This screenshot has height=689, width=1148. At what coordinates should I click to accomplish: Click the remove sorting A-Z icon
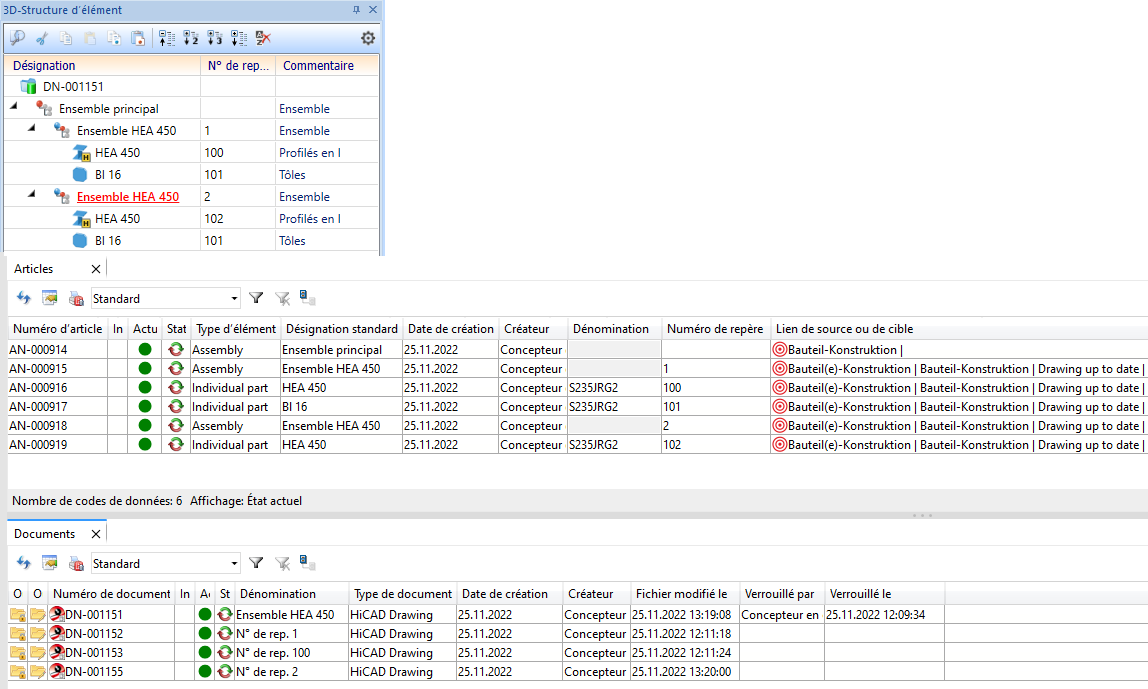263,38
